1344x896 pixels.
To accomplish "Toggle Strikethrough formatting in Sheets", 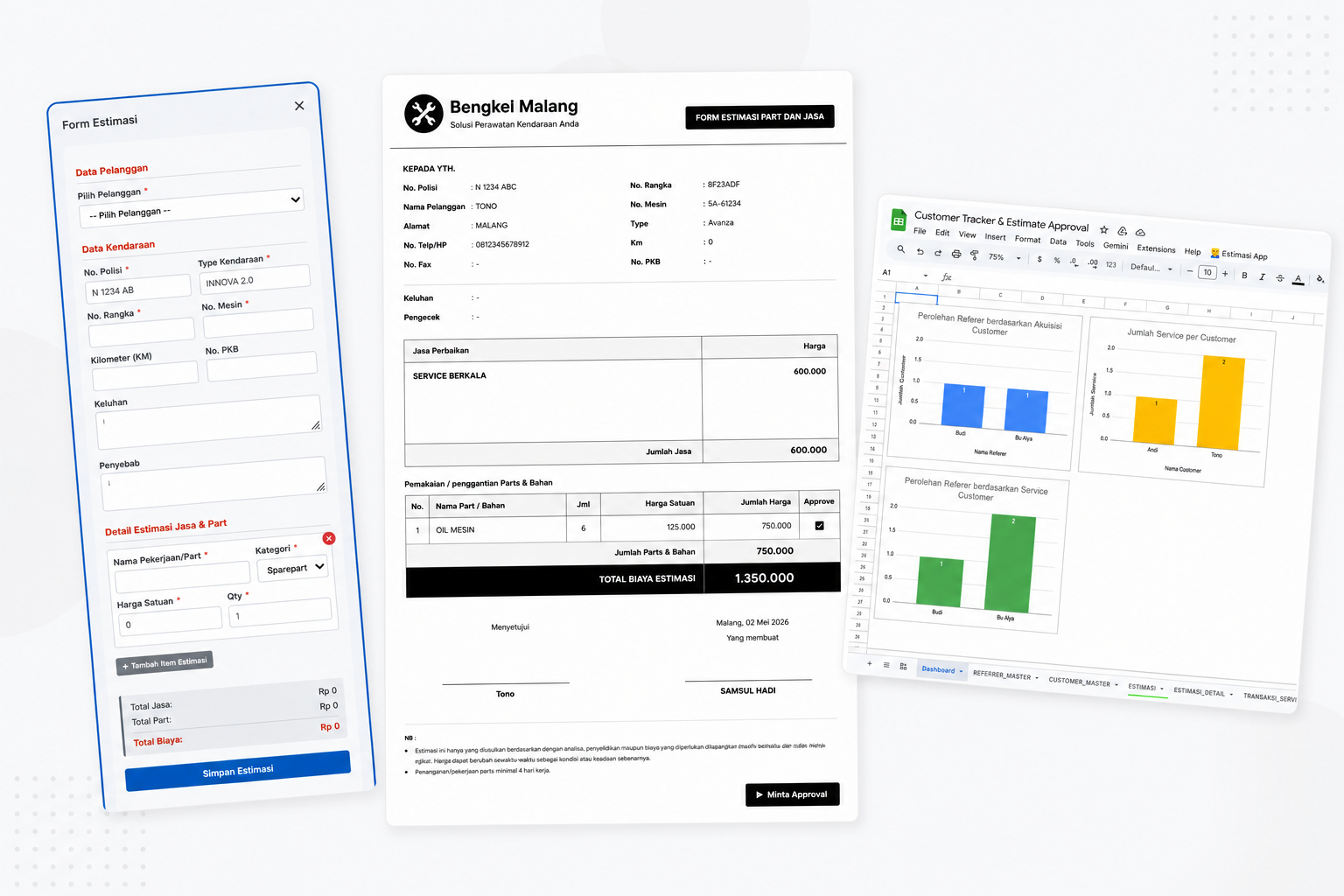I will pyautogui.click(x=1280, y=278).
